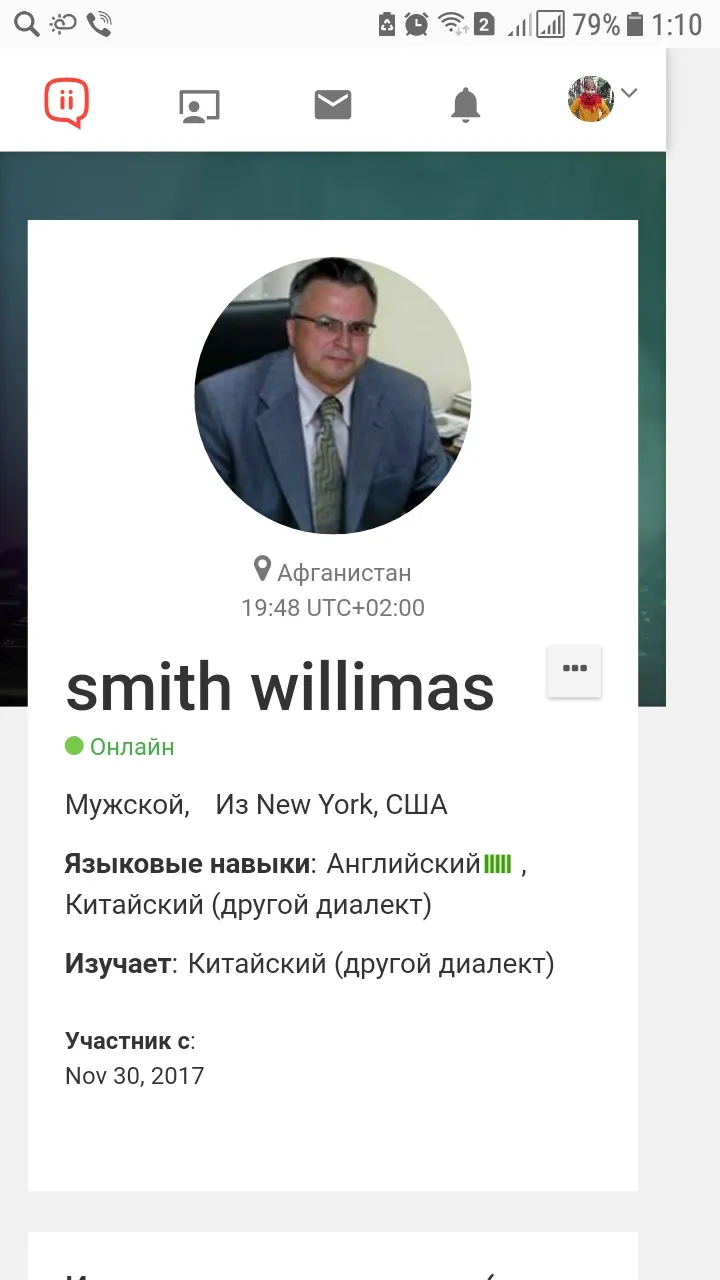Tap the user avatar in the header
The width and height of the screenshot is (720, 1280).
point(591,99)
